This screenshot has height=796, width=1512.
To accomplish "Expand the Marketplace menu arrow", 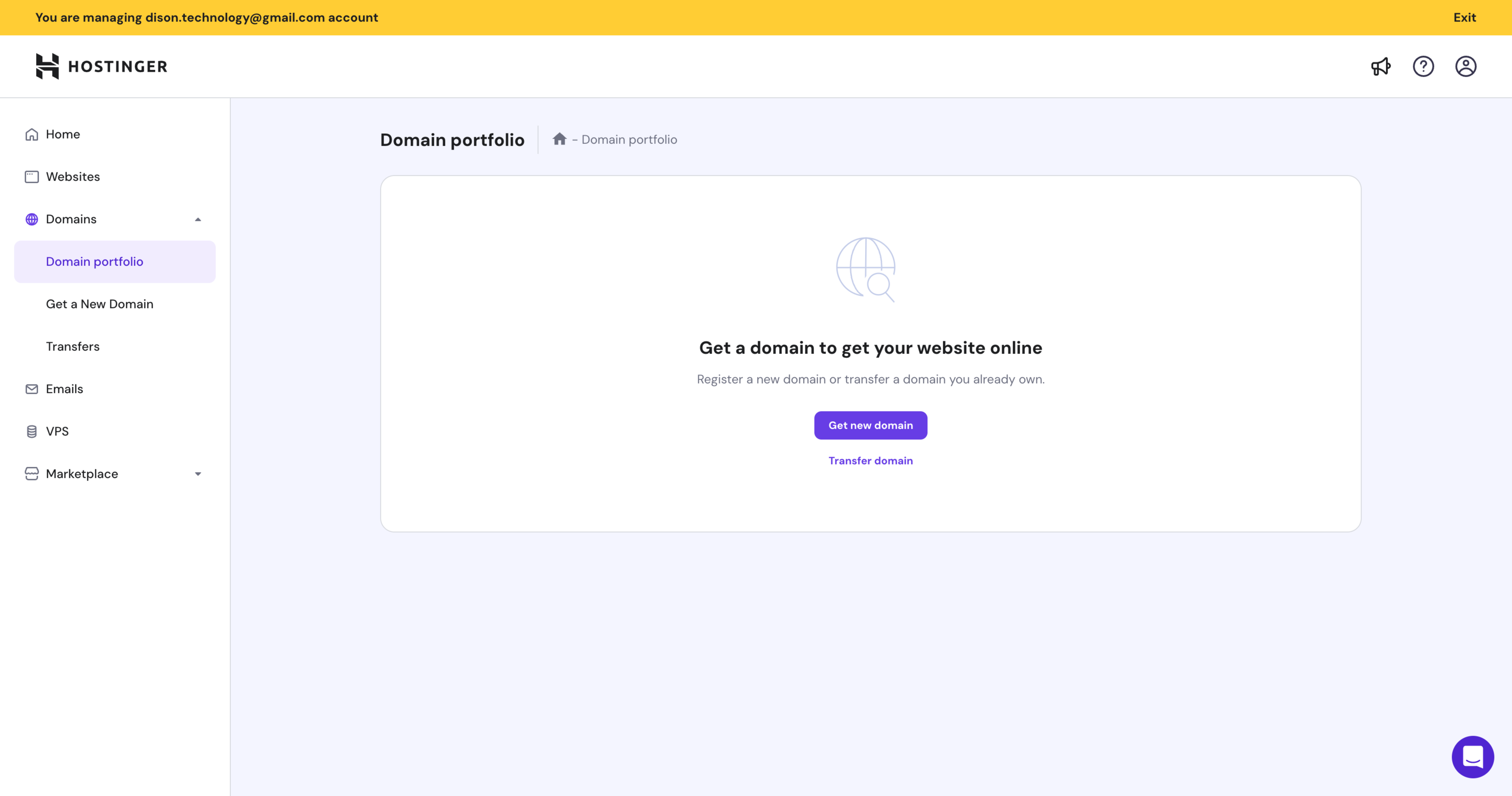I will 198,474.
